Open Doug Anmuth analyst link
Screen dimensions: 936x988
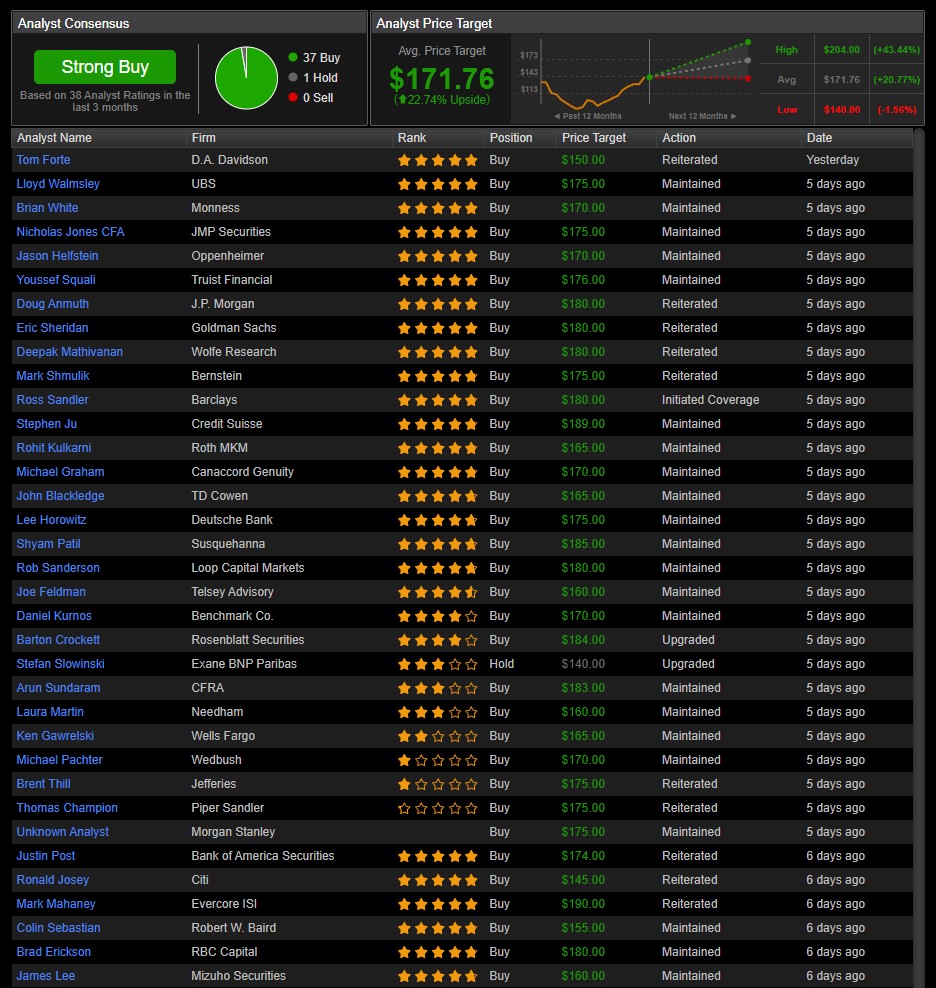click(x=52, y=304)
